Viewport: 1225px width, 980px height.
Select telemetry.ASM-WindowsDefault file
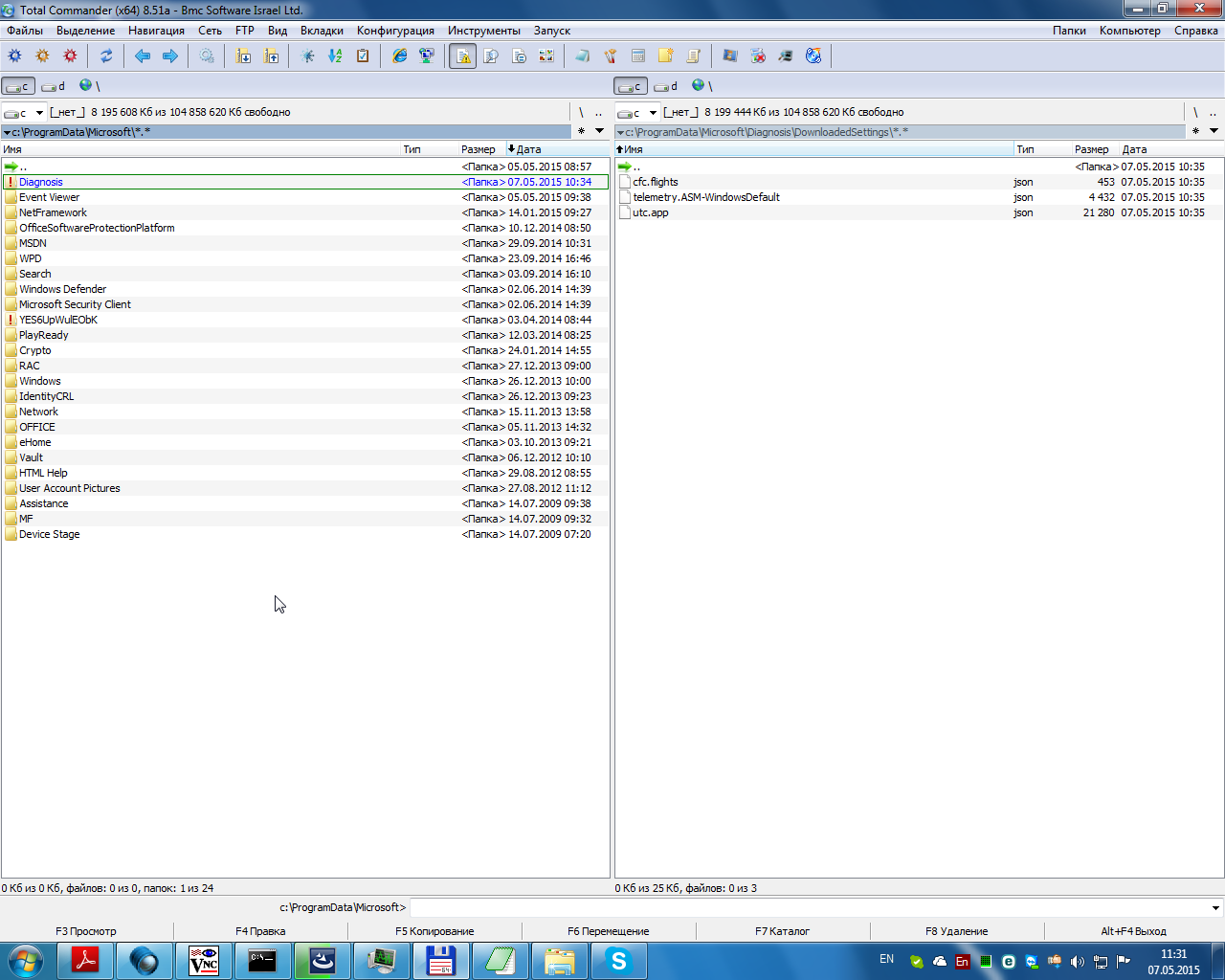pos(919,197)
